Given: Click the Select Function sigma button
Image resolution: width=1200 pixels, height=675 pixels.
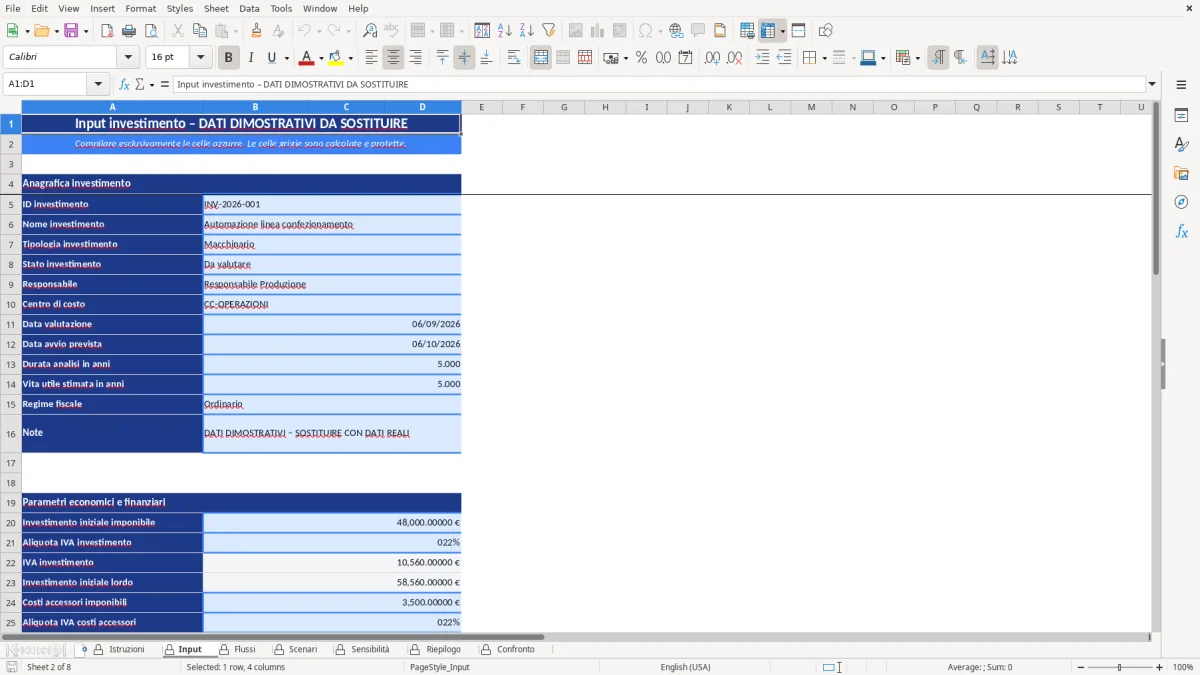Looking at the screenshot, I should point(140,85).
